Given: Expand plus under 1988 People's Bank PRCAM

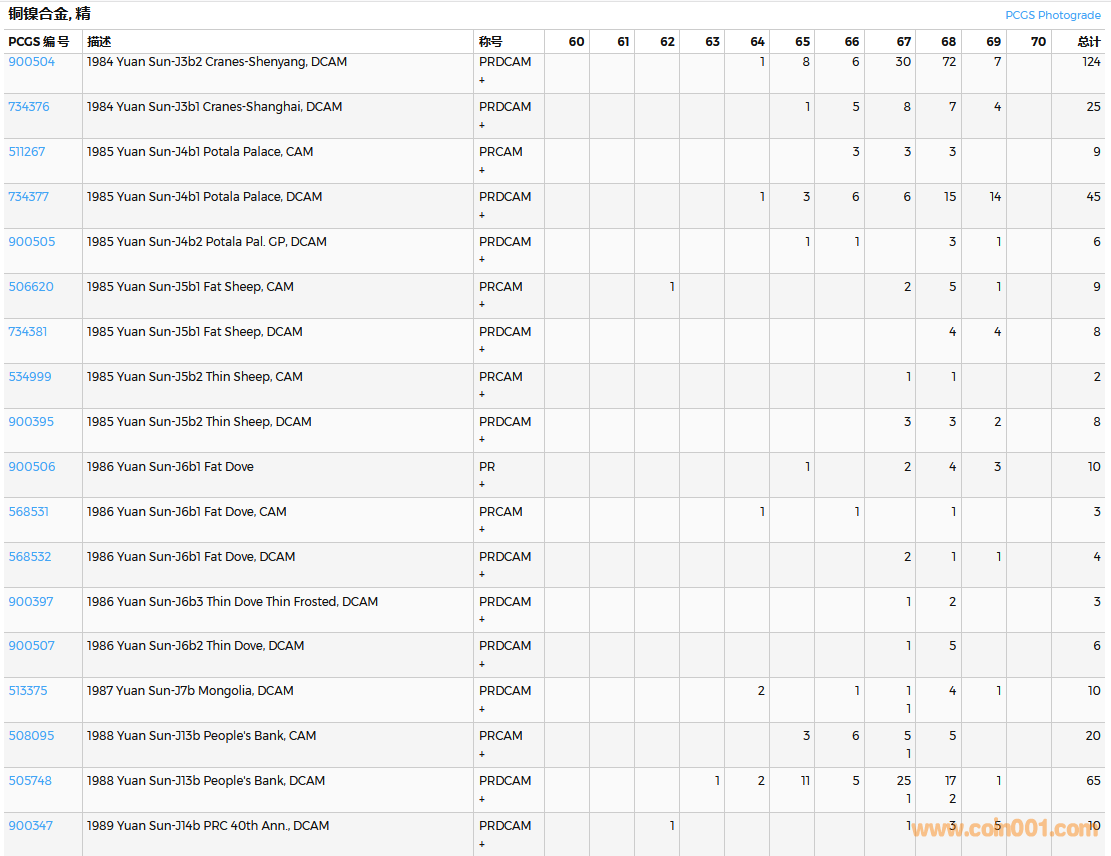Looking at the screenshot, I should (482, 754).
